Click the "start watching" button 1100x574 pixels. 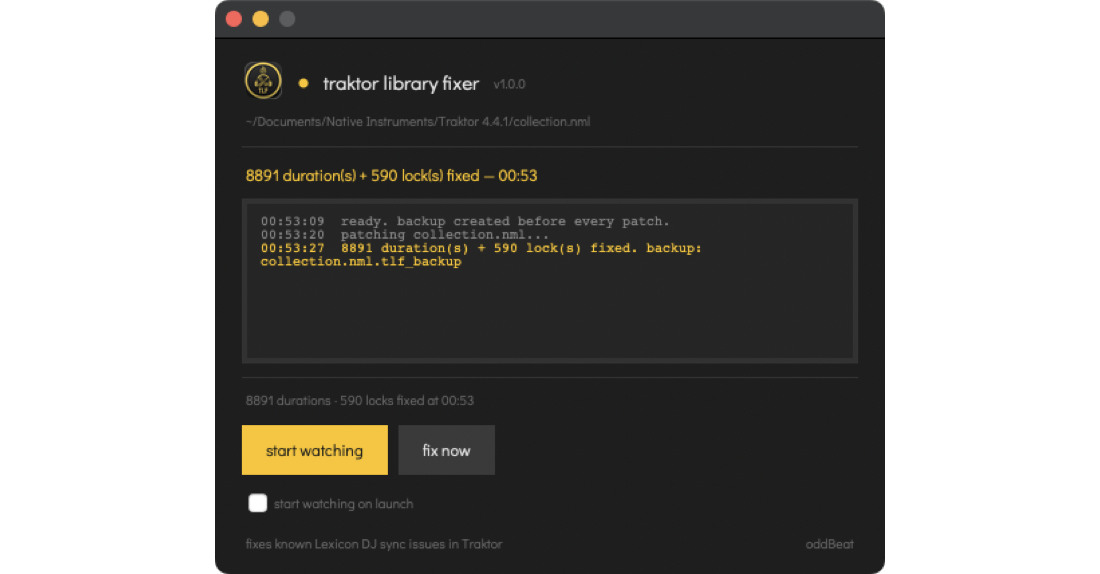tap(314, 450)
